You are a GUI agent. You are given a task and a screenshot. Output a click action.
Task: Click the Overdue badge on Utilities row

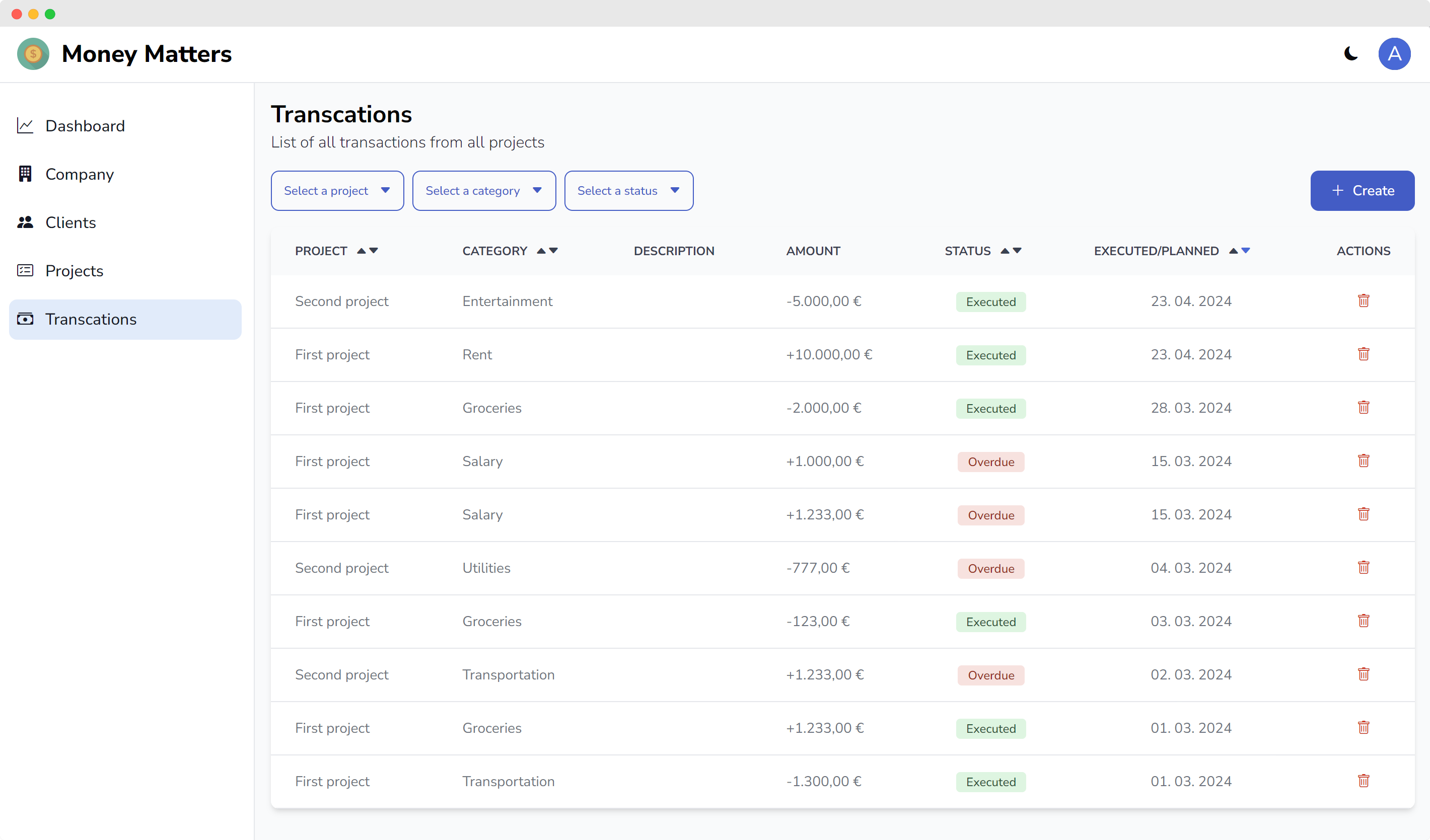990,568
